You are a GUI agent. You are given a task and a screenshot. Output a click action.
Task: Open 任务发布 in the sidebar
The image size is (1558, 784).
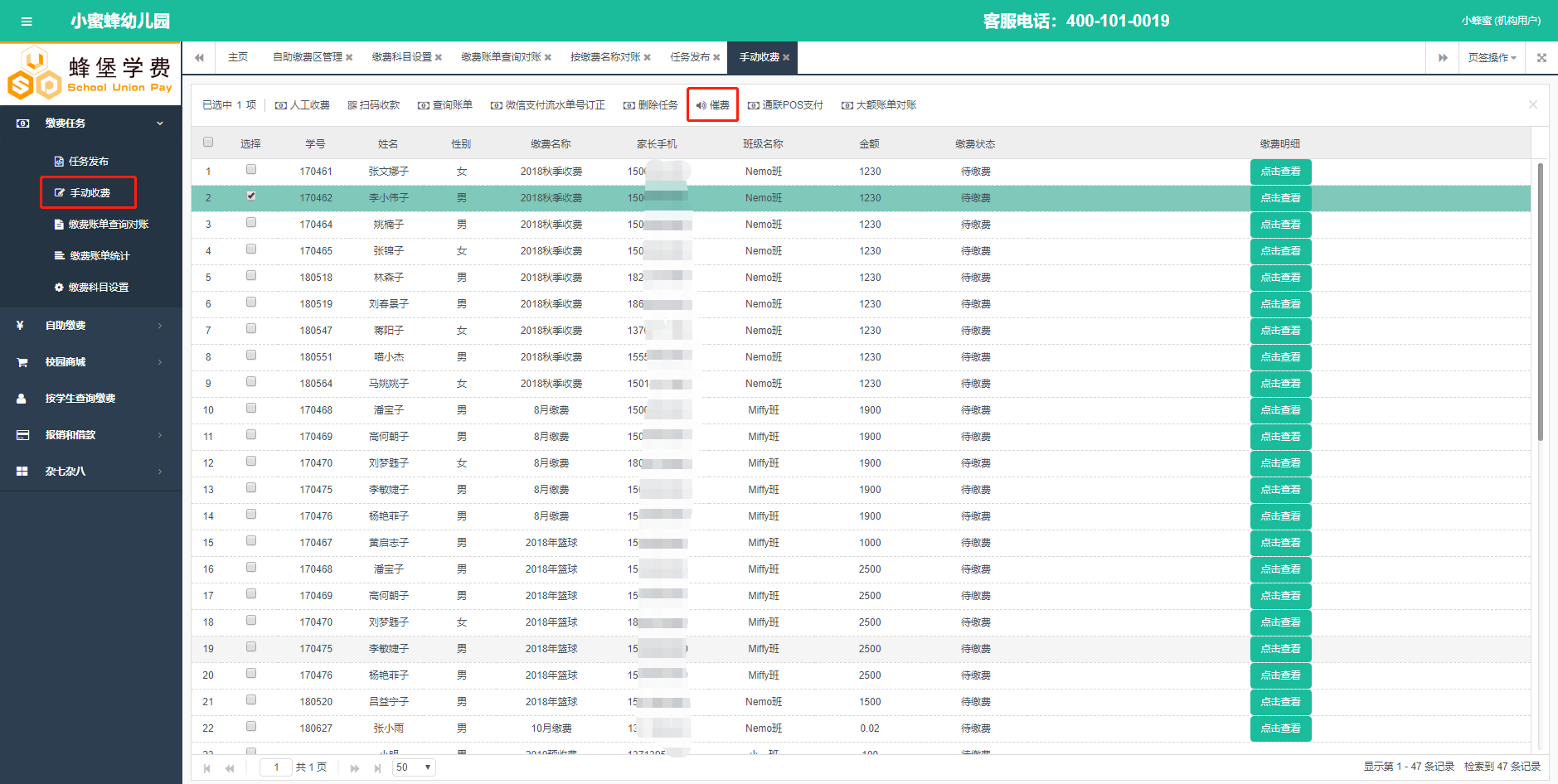pos(81,162)
